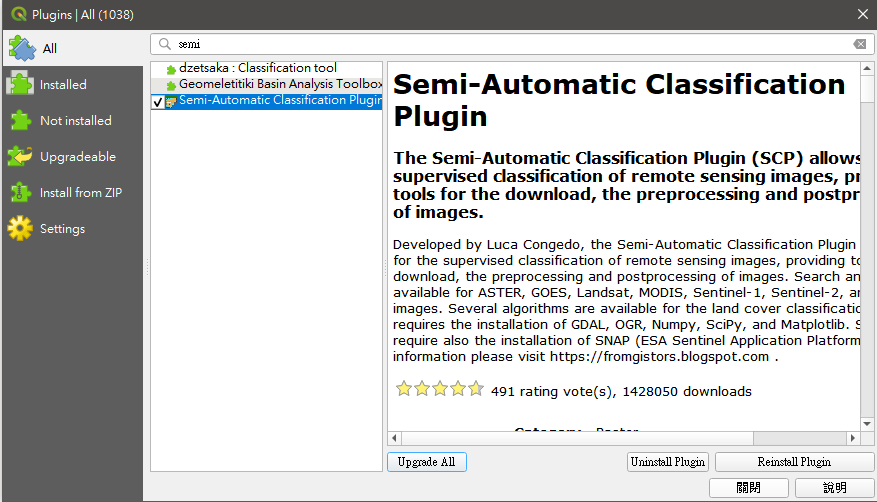Click the description vertical scroll down arrow
Image resolution: width=877 pixels, height=502 pixels.
click(x=867, y=424)
